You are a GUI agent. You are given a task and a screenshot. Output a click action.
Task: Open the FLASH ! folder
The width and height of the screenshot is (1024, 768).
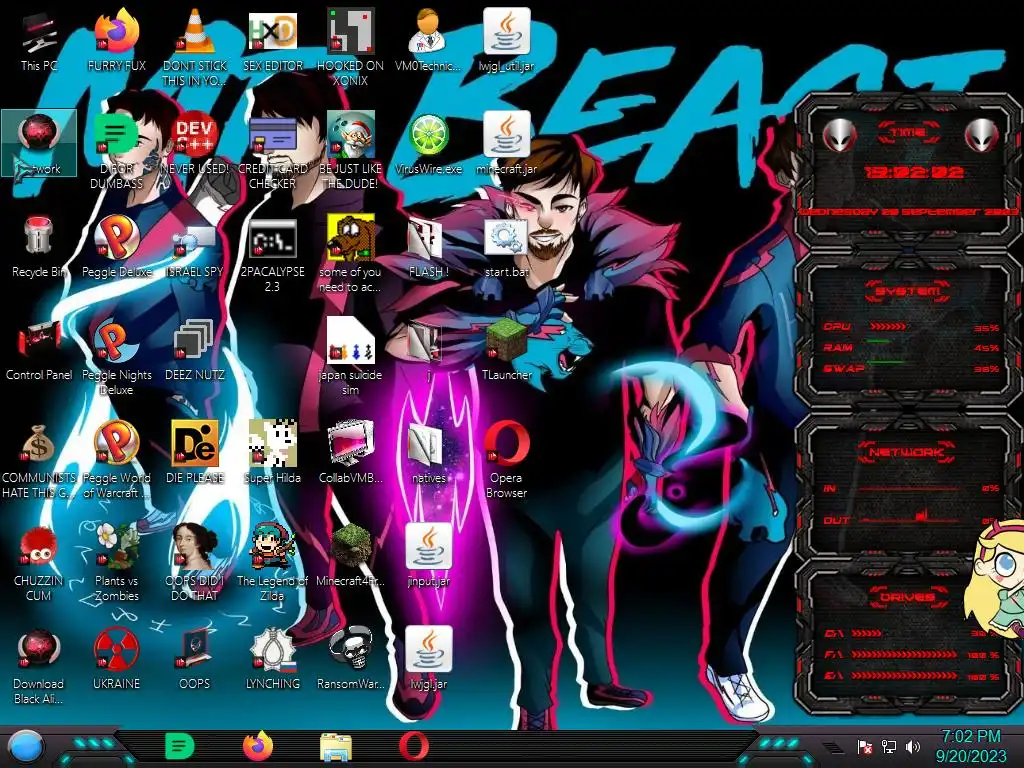pyautogui.click(x=428, y=246)
